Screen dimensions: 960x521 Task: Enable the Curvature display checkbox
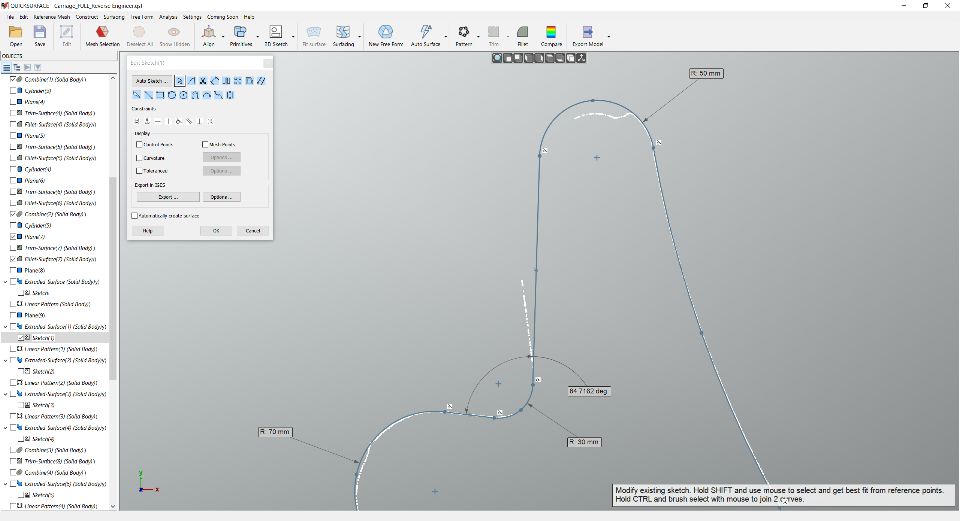click(139, 158)
